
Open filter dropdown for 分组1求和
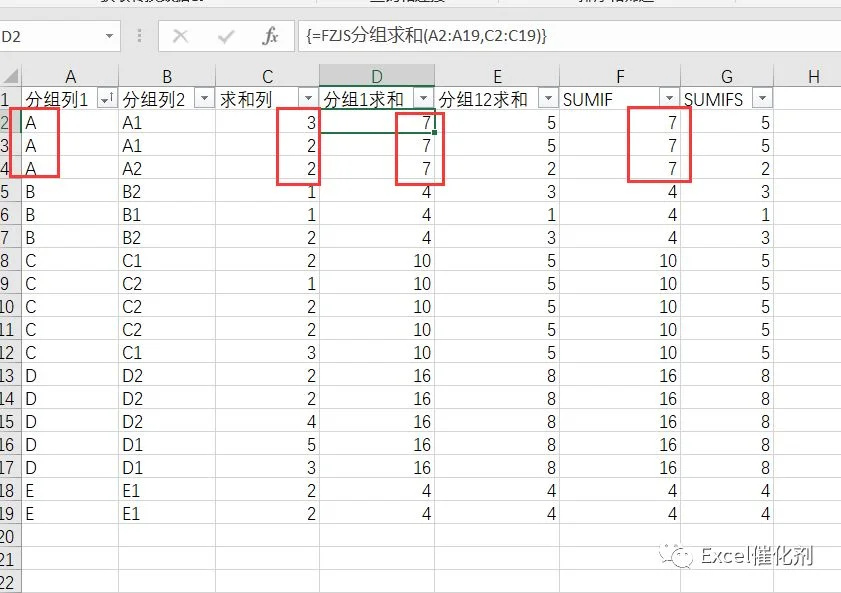coord(423,99)
